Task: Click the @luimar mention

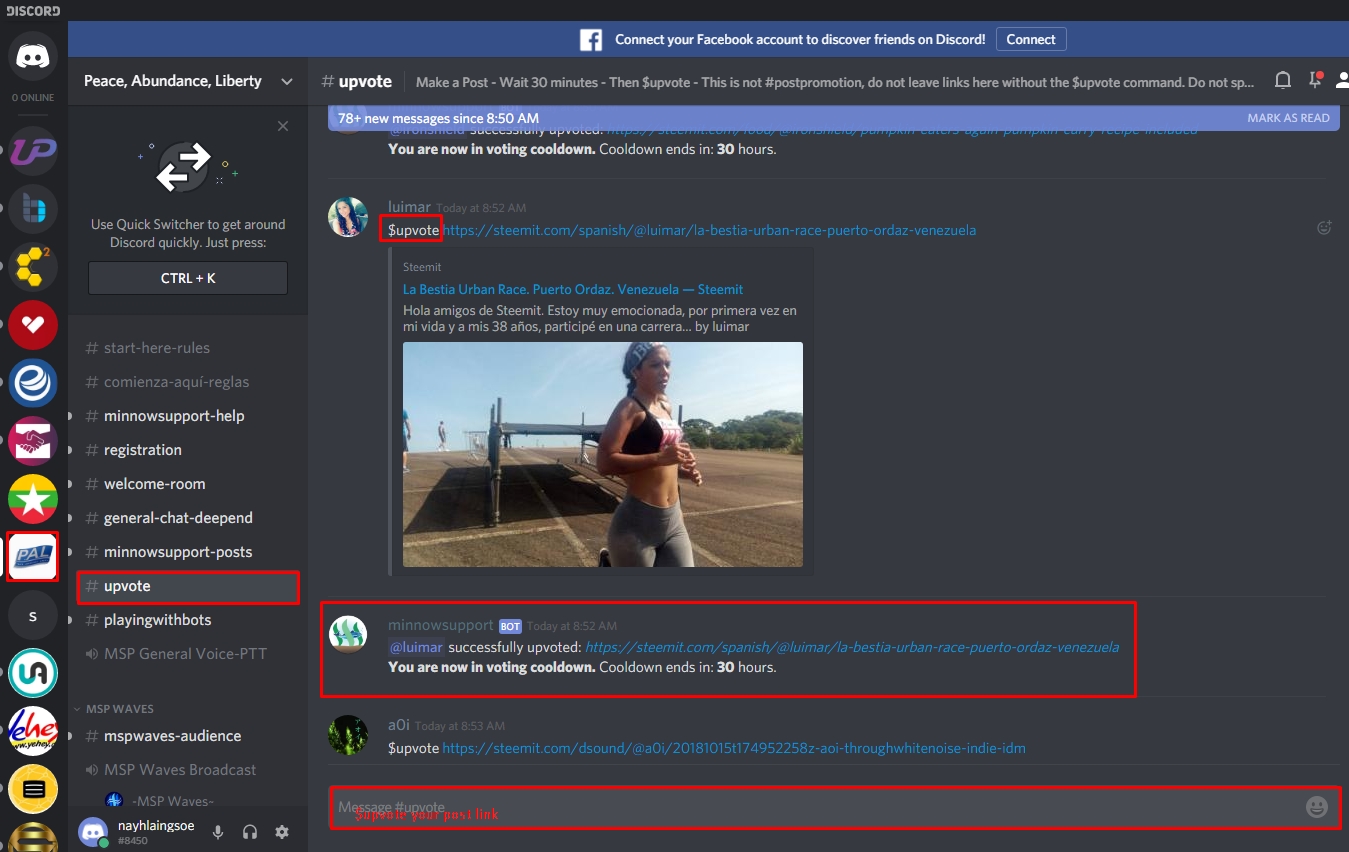Action: point(416,647)
